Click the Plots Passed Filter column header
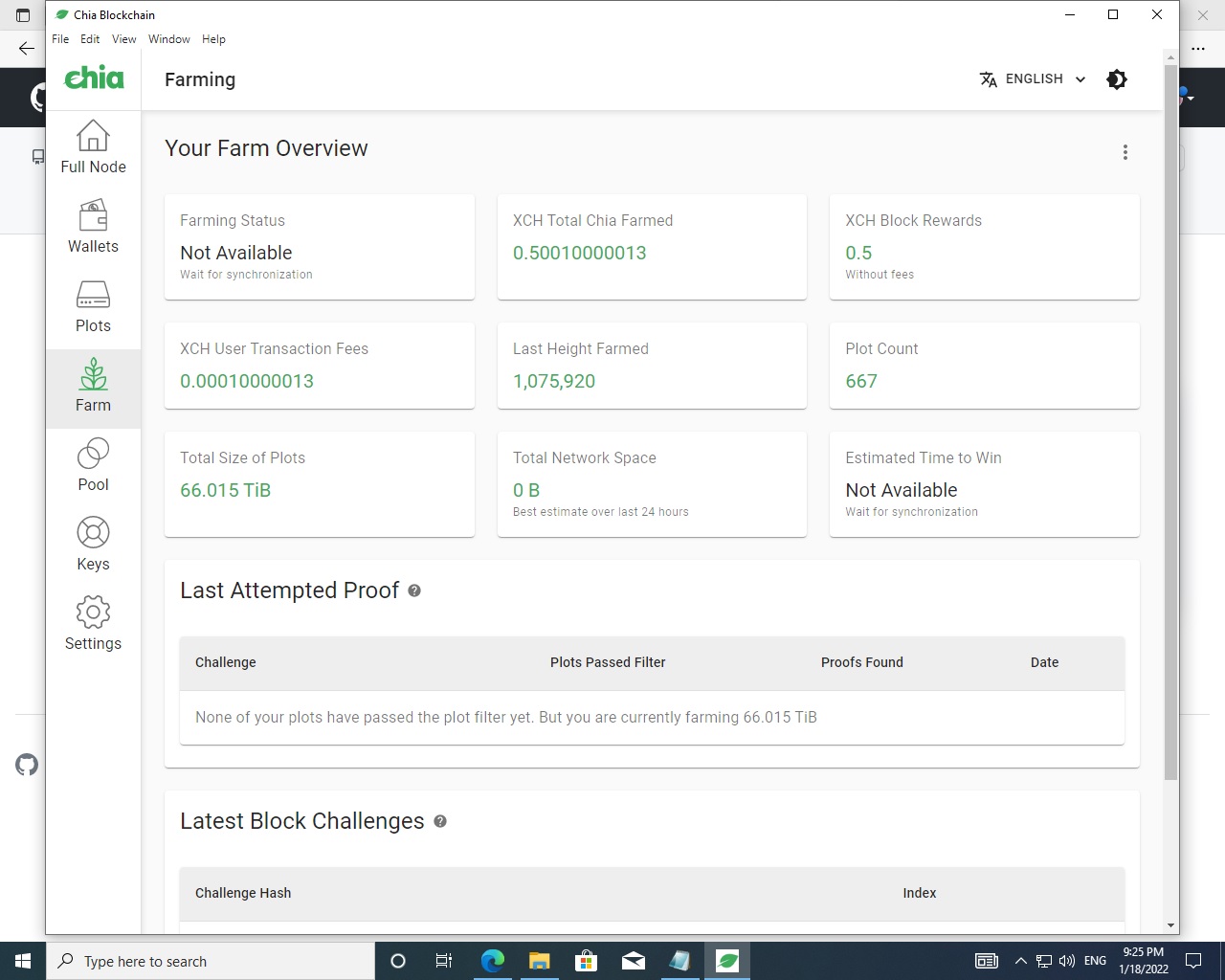This screenshot has width=1225, height=980. (608, 662)
